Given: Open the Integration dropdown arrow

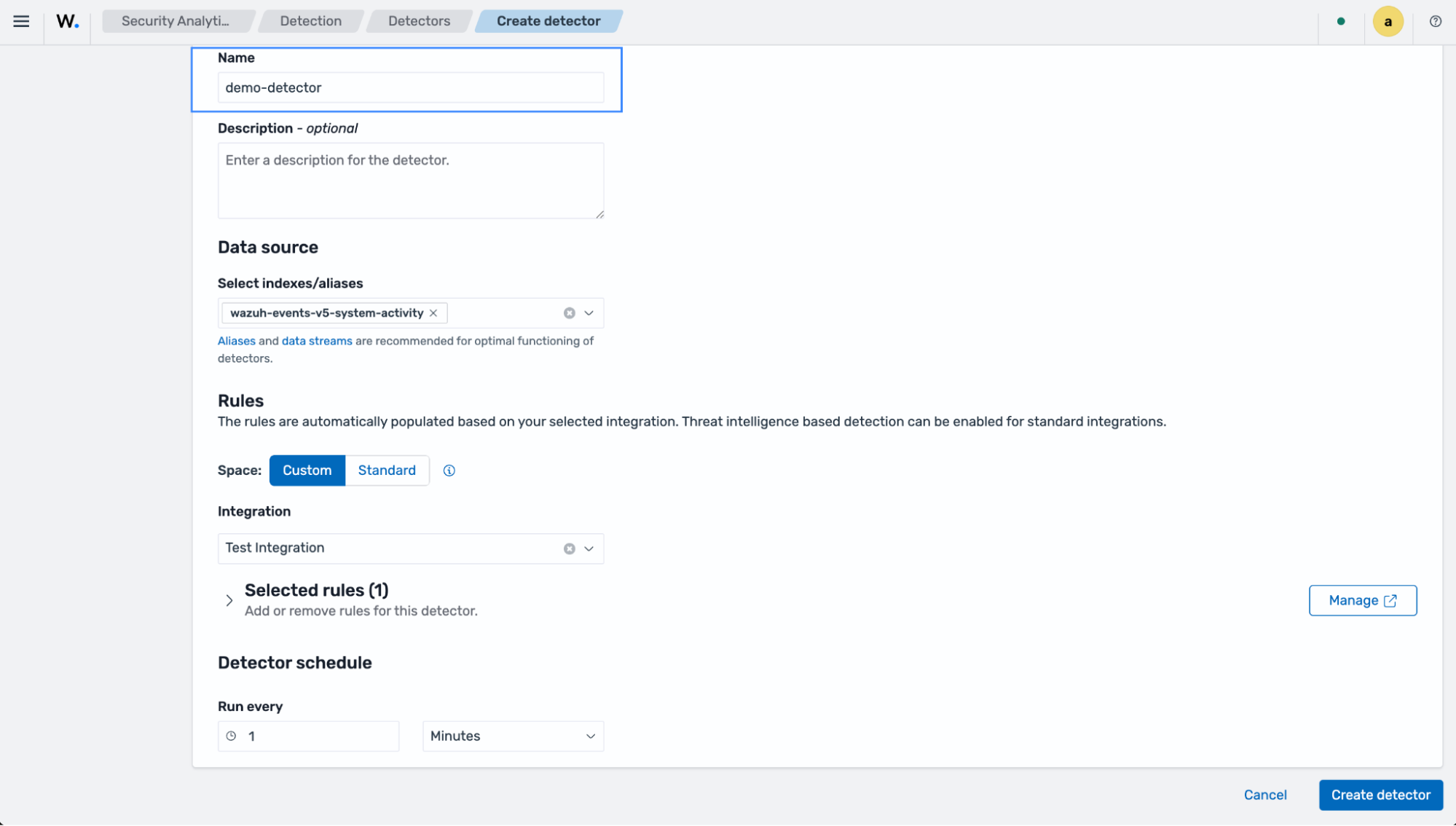Looking at the screenshot, I should [x=589, y=548].
